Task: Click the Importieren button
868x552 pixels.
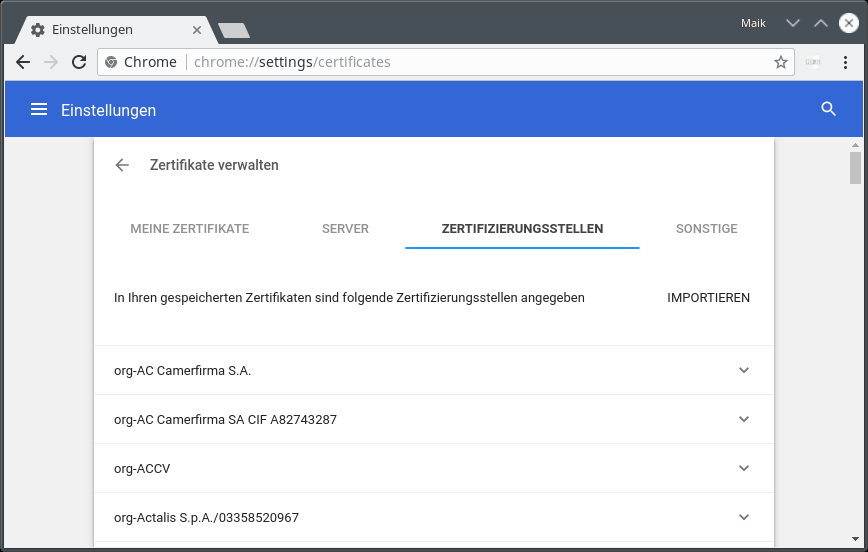Action: [708, 298]
